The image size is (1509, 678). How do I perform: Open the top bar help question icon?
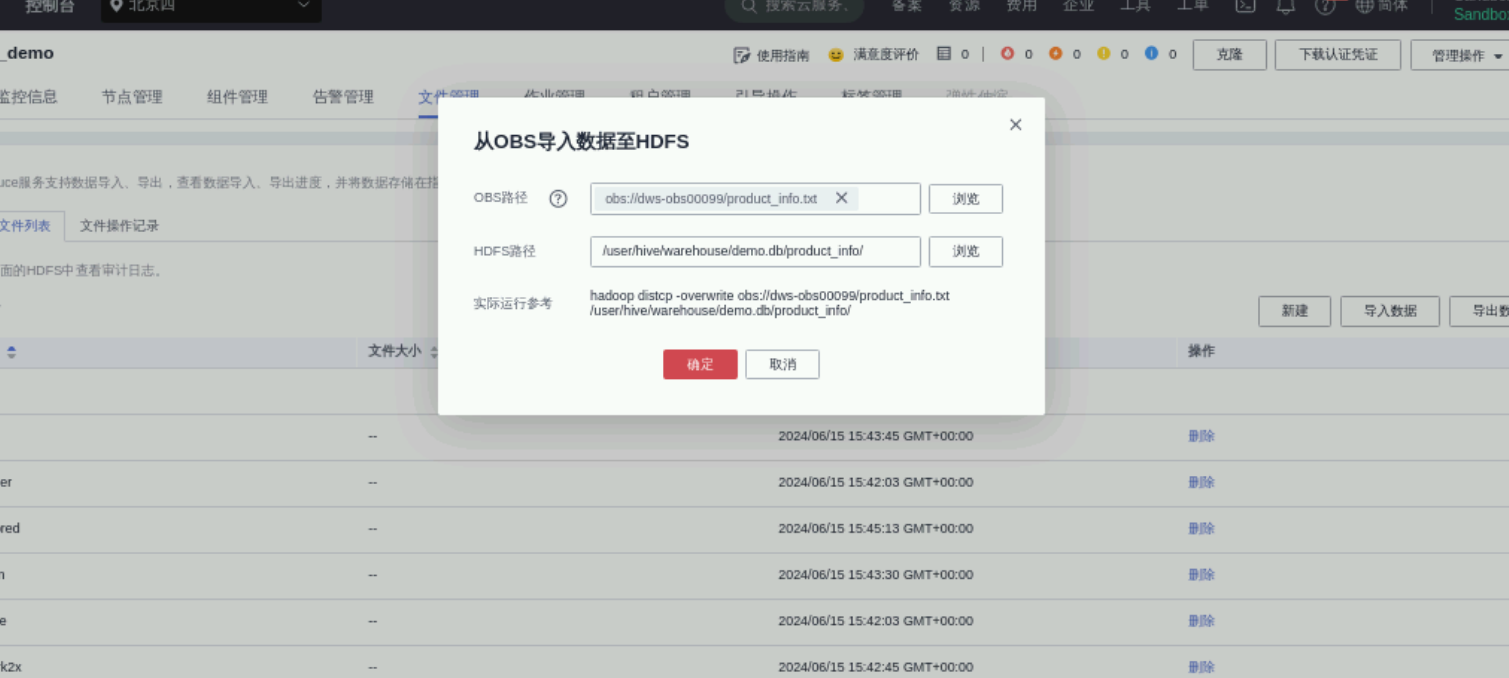1325,6
